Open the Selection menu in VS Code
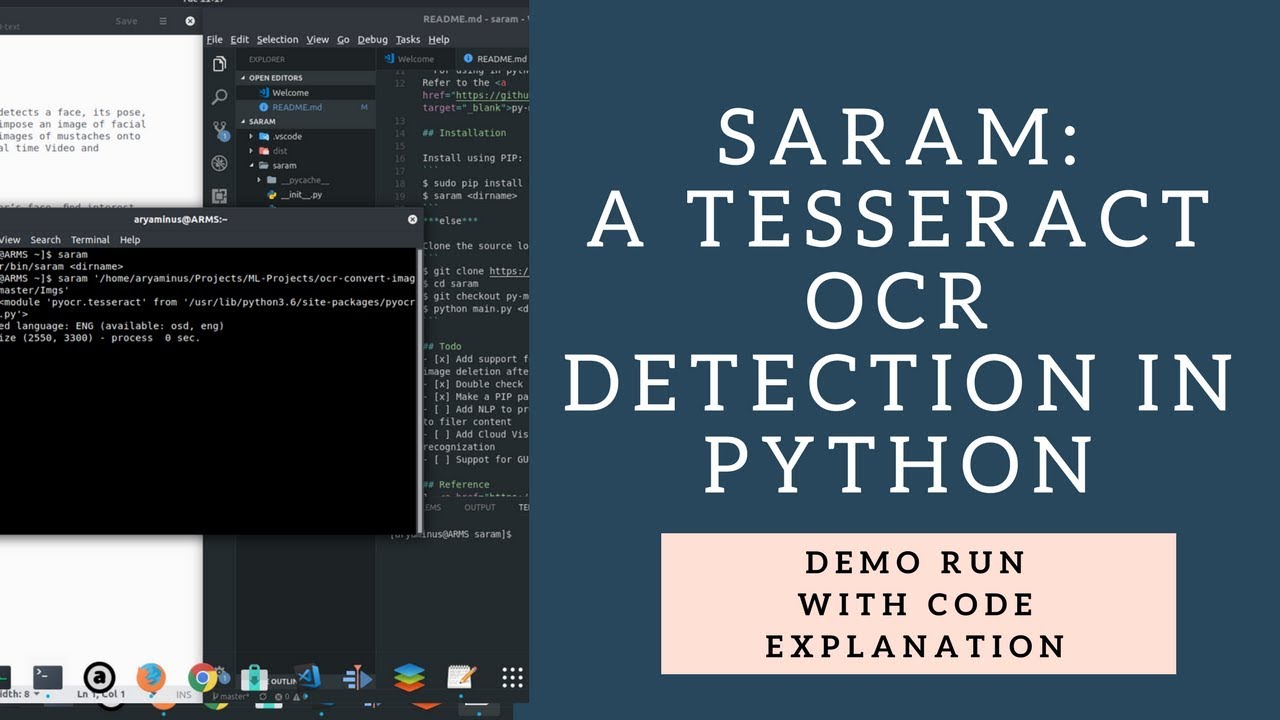This screenshot has height=720, width=1280. coord(277,39)
